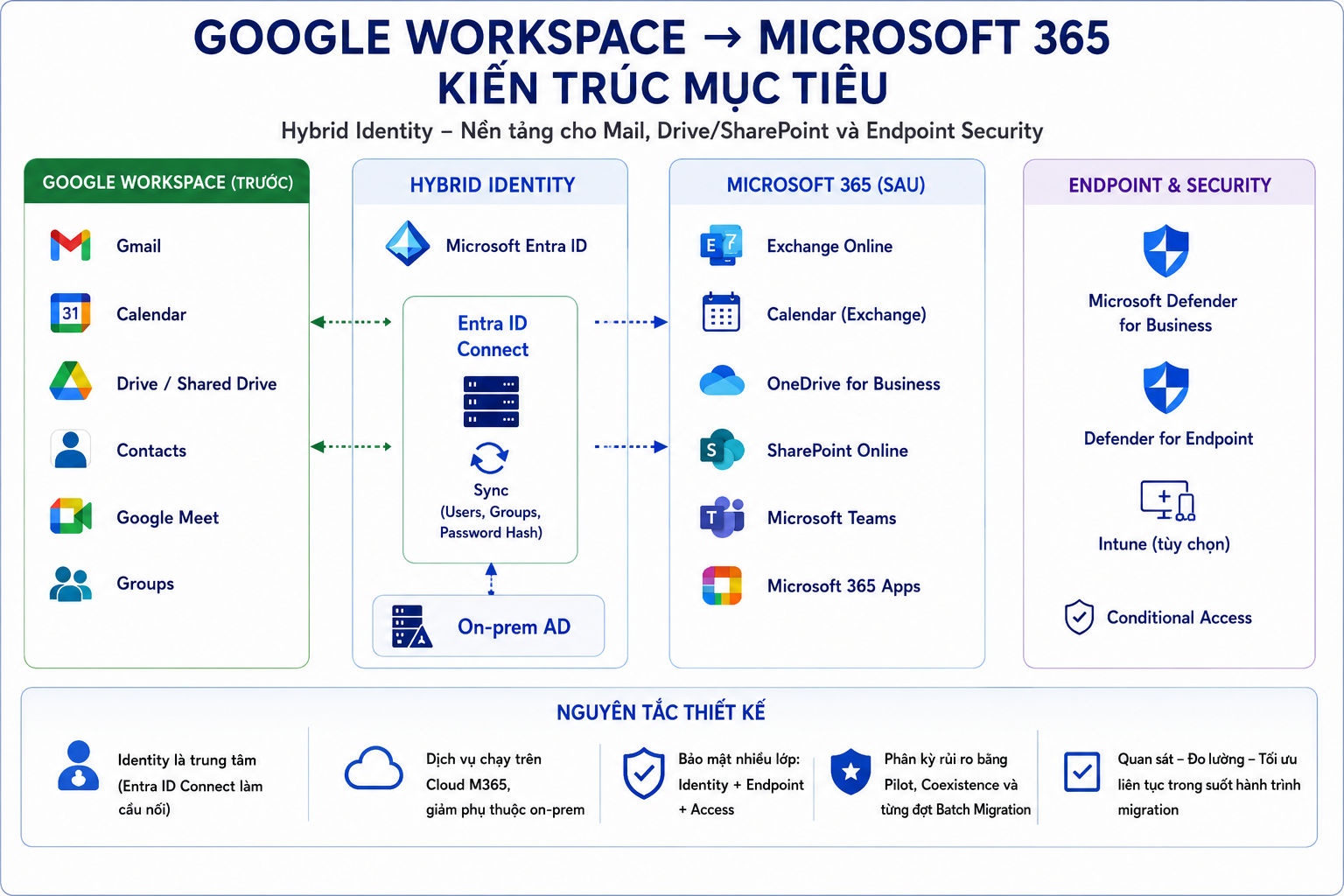Click the Intune (tùy chọn) label

[1164, 544]
